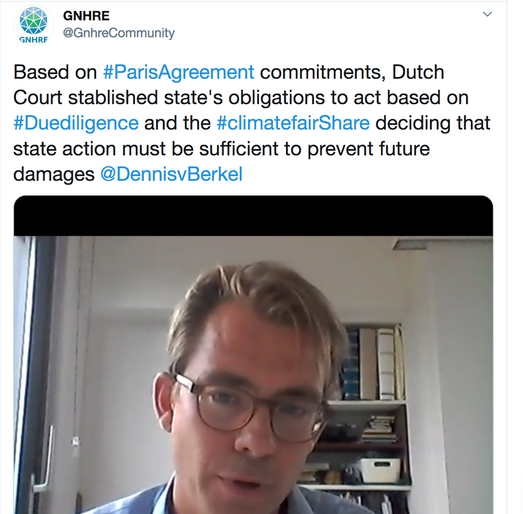Viewport: 523px width, 514px height.
Task: Click the white storage box in the video
Action: [380, 470]
